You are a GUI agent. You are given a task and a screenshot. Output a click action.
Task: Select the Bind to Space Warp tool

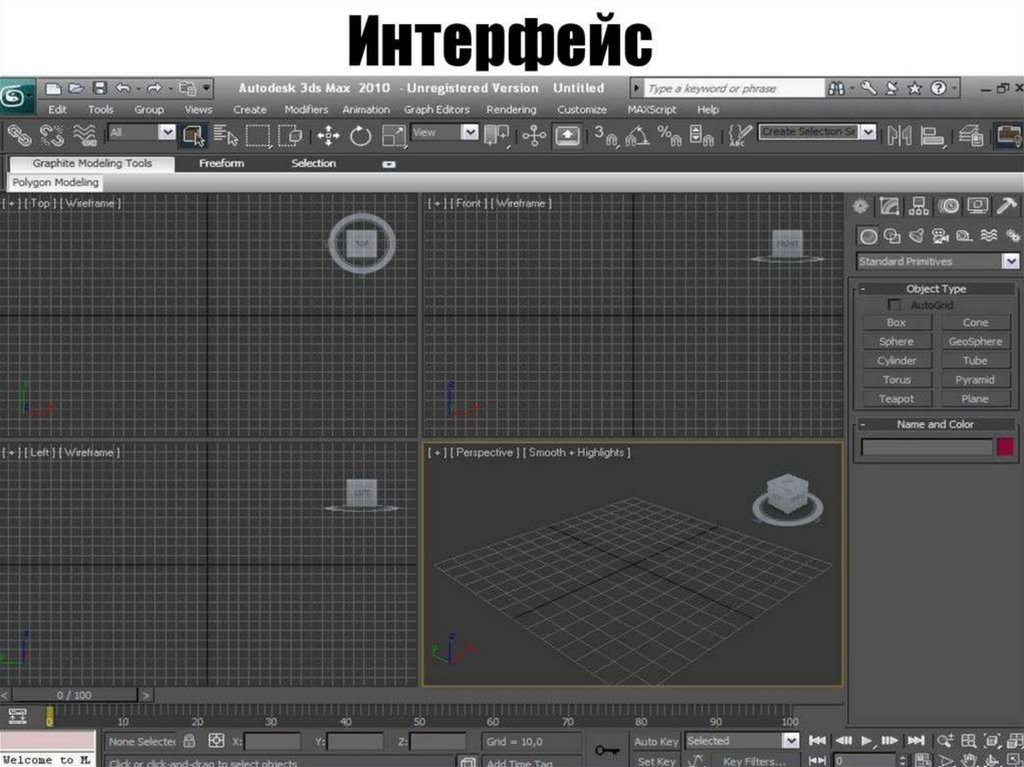click(84, 136)
